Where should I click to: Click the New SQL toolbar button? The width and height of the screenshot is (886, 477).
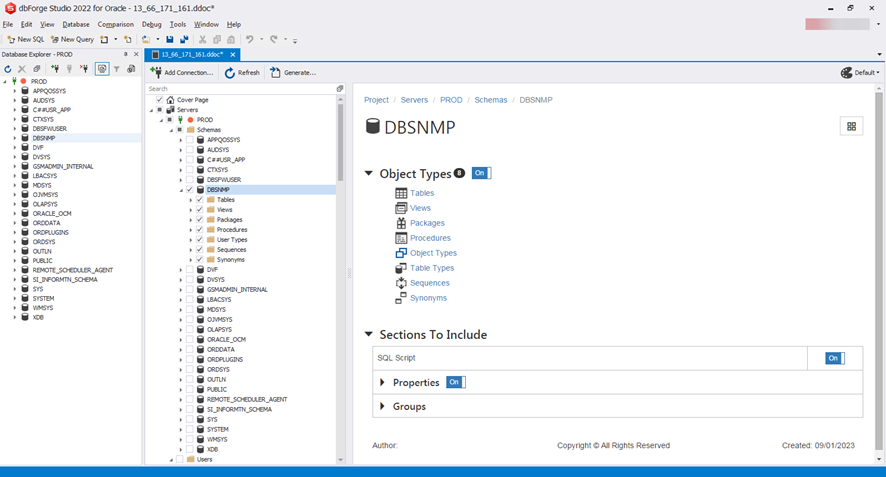coord(25,40)
